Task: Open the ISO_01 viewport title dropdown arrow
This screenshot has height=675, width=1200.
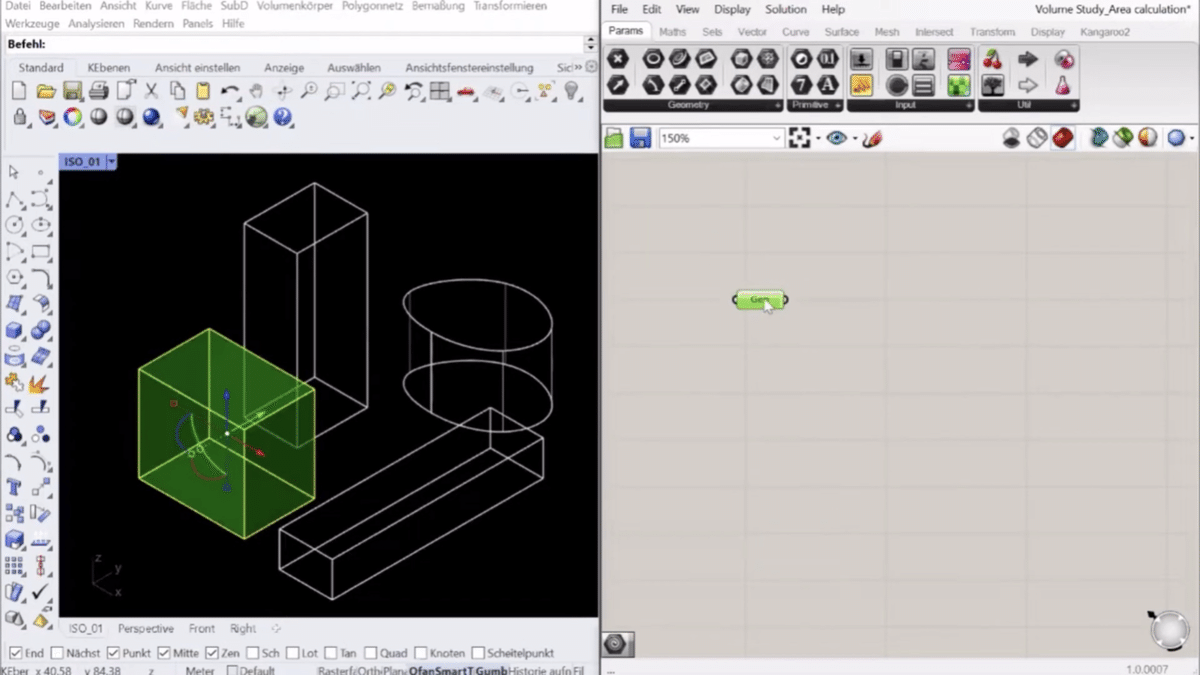Action: point(112,161)
